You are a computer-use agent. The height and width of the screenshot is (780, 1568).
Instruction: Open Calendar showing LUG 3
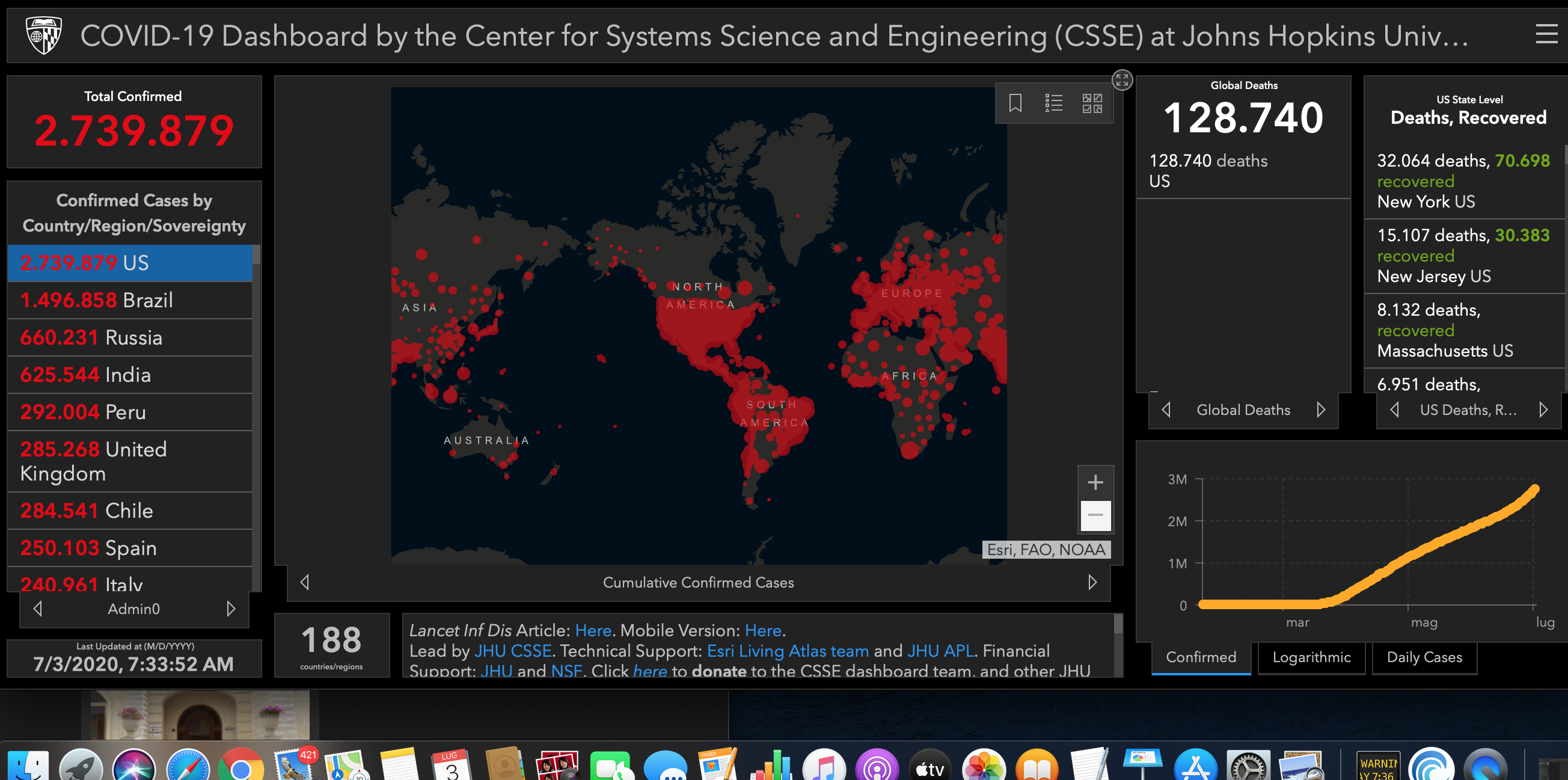click(x=452, y=766)
